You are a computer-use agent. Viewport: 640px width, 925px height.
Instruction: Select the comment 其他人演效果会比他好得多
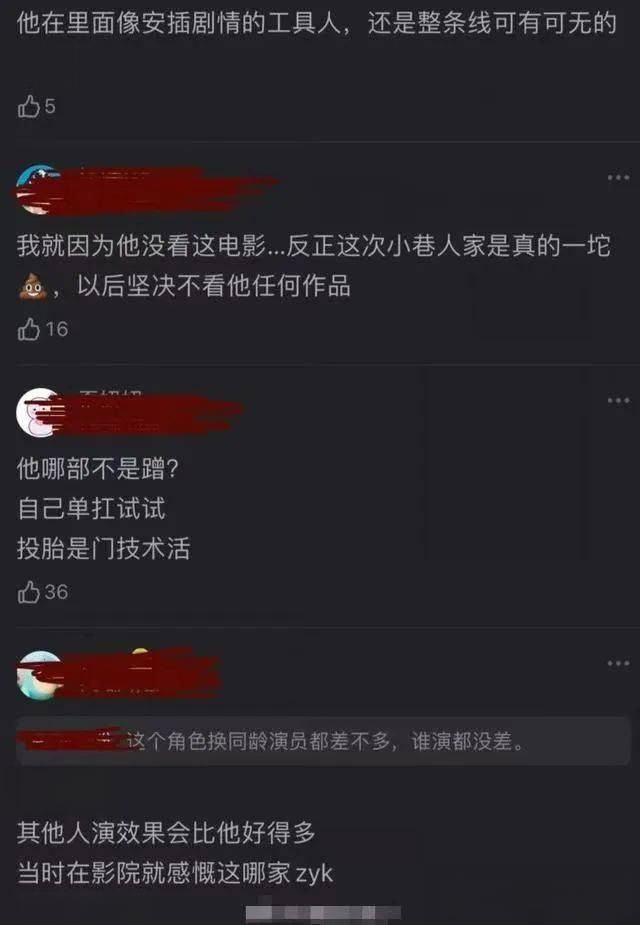pos(166,832)
